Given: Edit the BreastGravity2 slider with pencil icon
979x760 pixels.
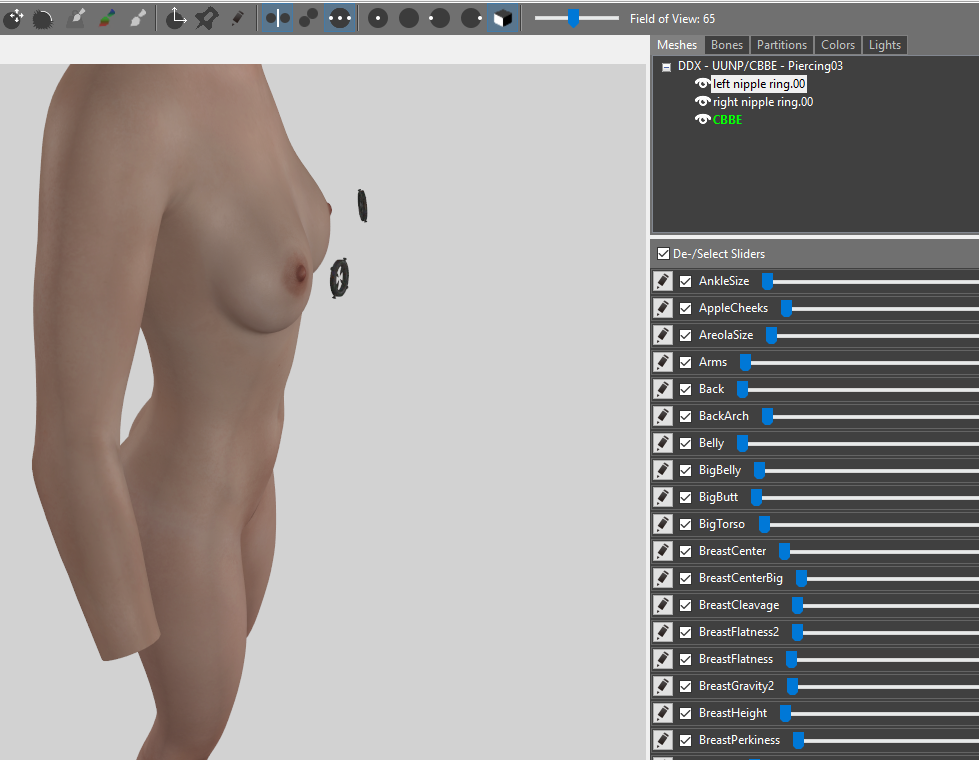Looking at the screenshot, I should [663, 686].
